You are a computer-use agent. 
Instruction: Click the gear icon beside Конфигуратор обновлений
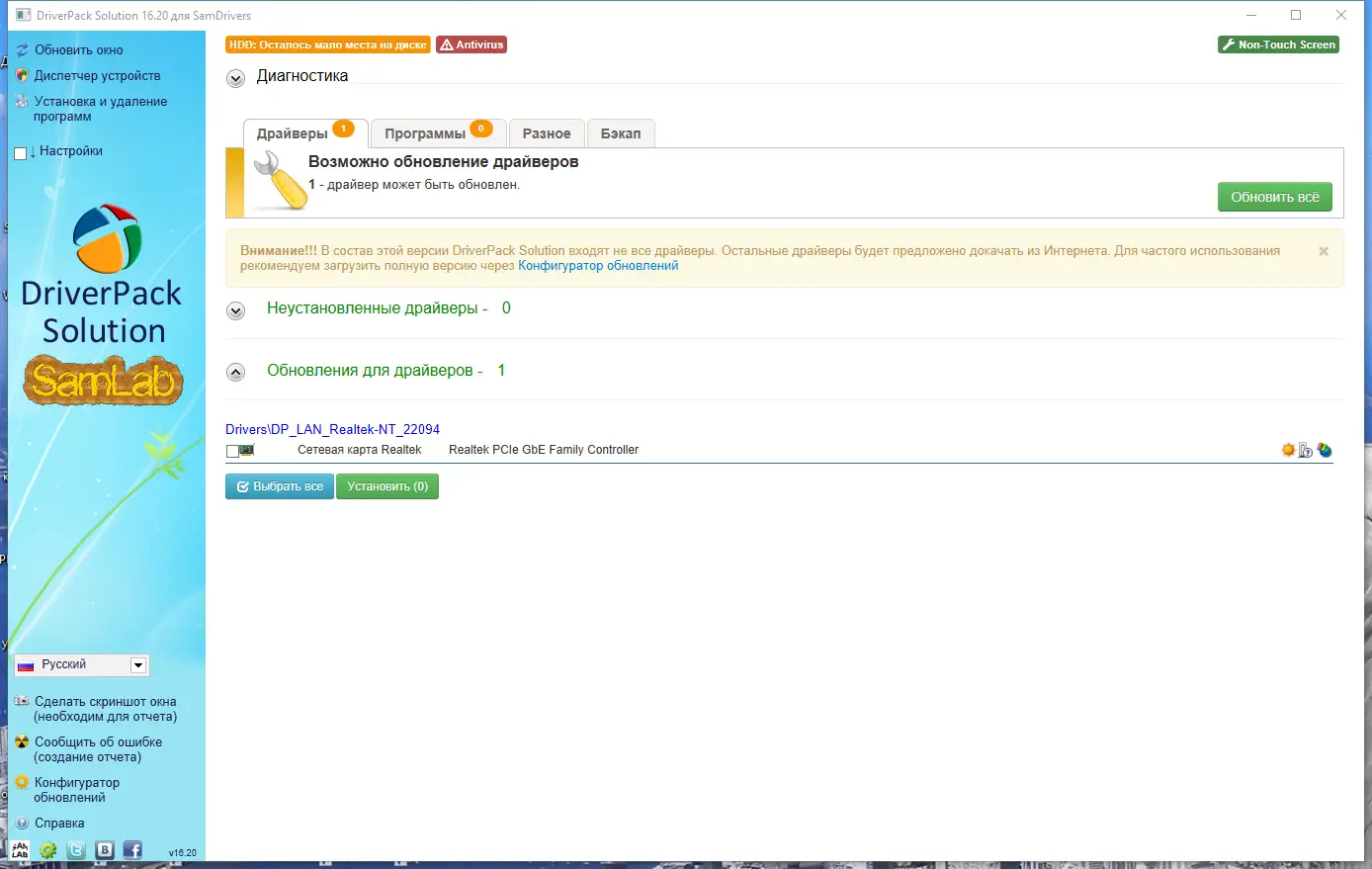(x=22, y=782)
